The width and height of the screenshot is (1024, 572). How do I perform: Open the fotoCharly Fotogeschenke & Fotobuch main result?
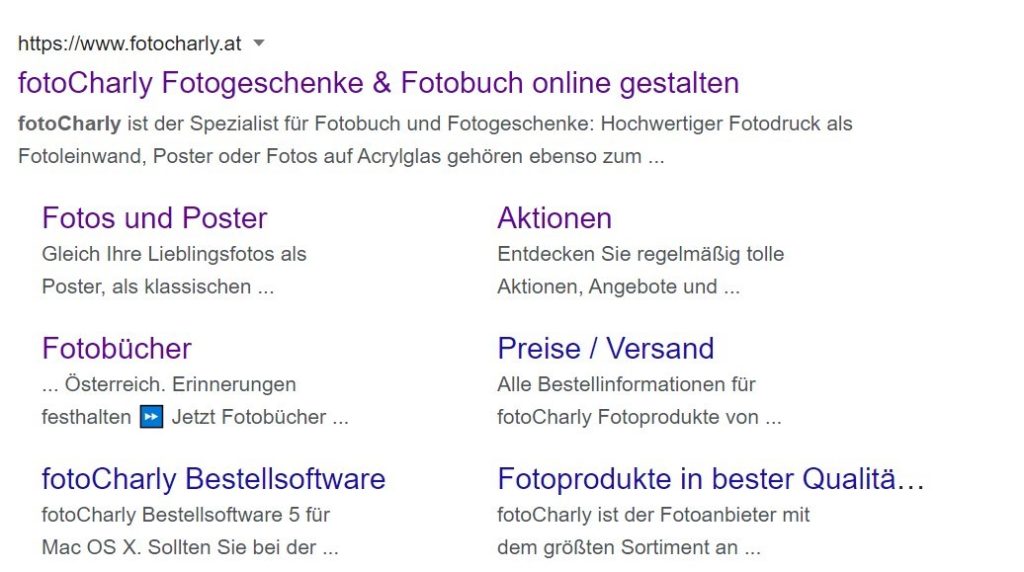[378, 82]
